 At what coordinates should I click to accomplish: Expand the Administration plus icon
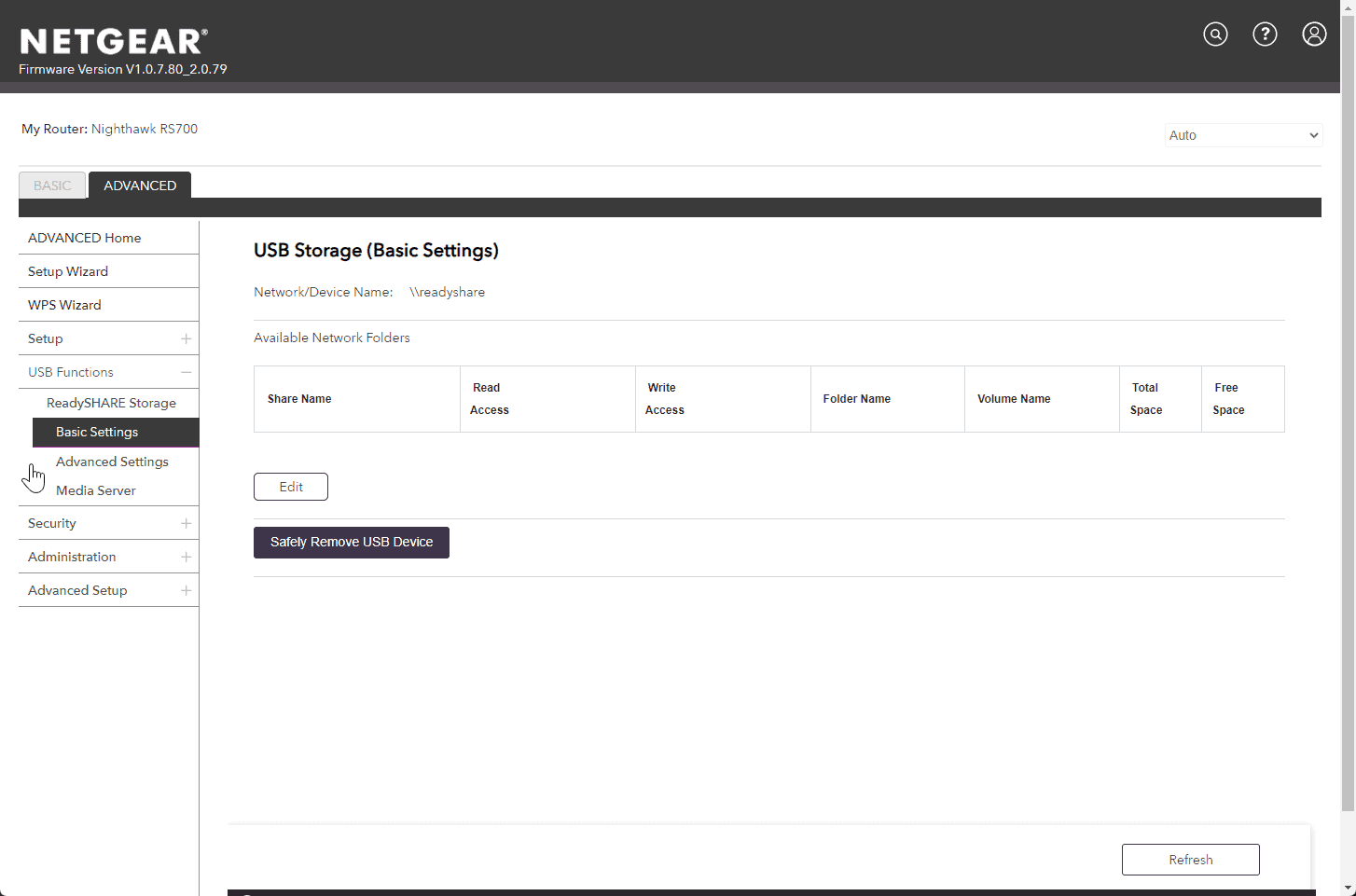186,557
